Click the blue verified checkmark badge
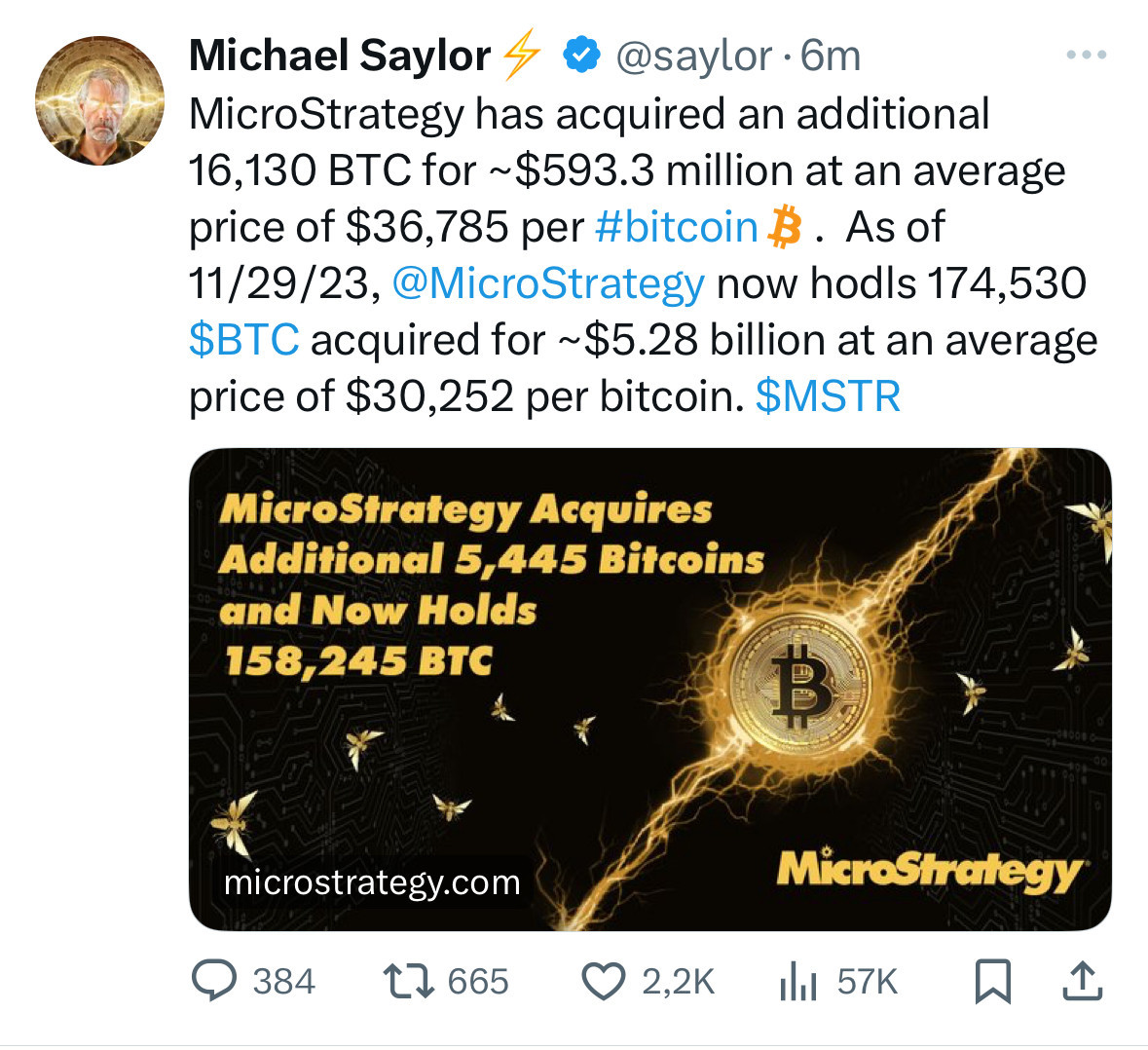The height and width of the screenshot is (1050, 1148). (582, 55)
